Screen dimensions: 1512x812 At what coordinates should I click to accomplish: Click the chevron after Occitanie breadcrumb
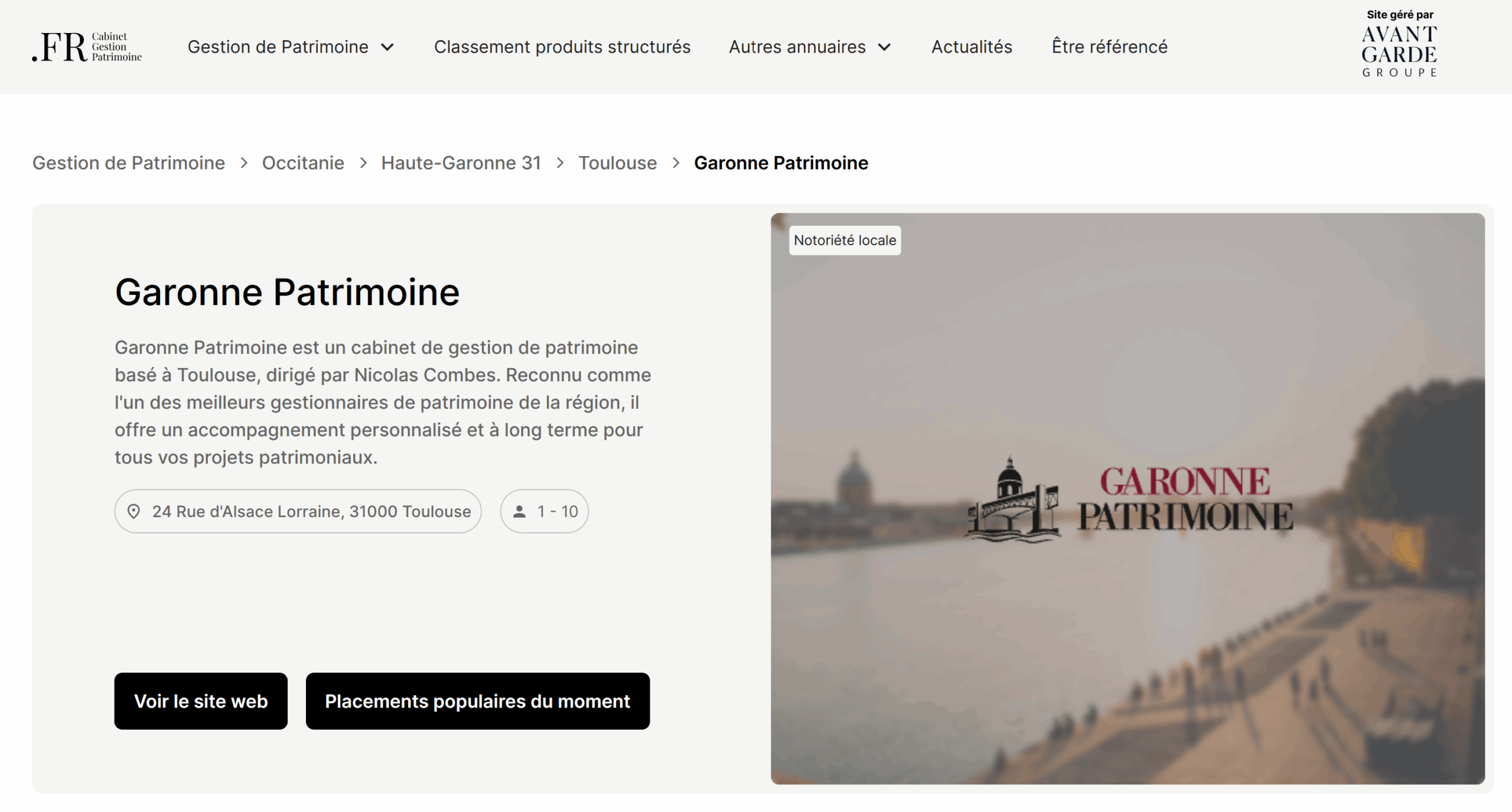pyautogui.click(x=363, y=163)
